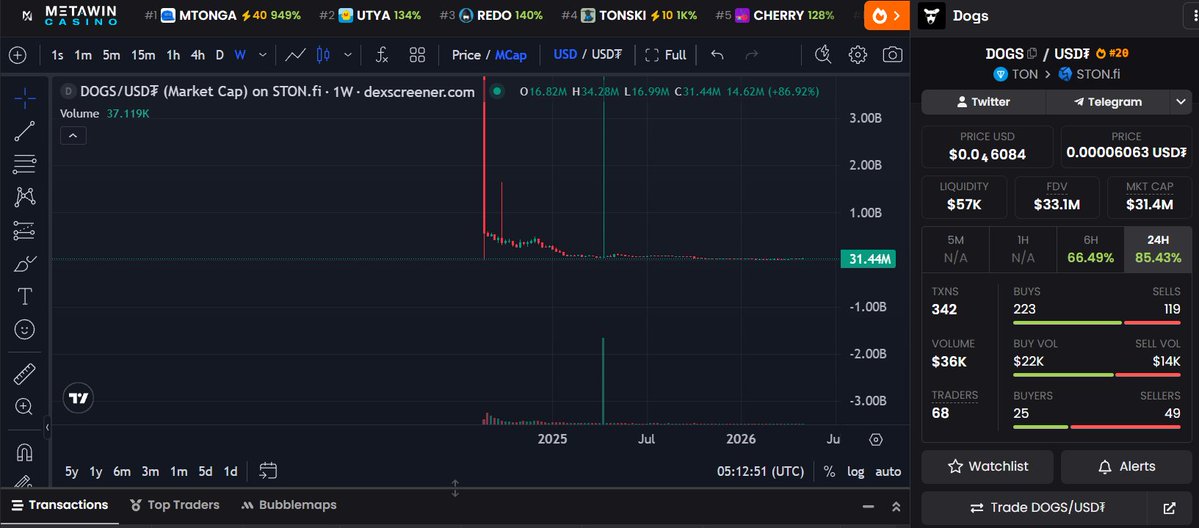
Task: Select the 24H stats tab
Action: coord(1158,249)
